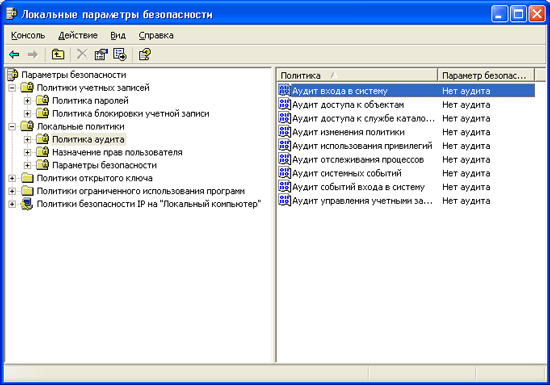The image size is (550, 385).
Task: Select Назначение прав пользователя in the tree
Action: (x=117, y=152)
